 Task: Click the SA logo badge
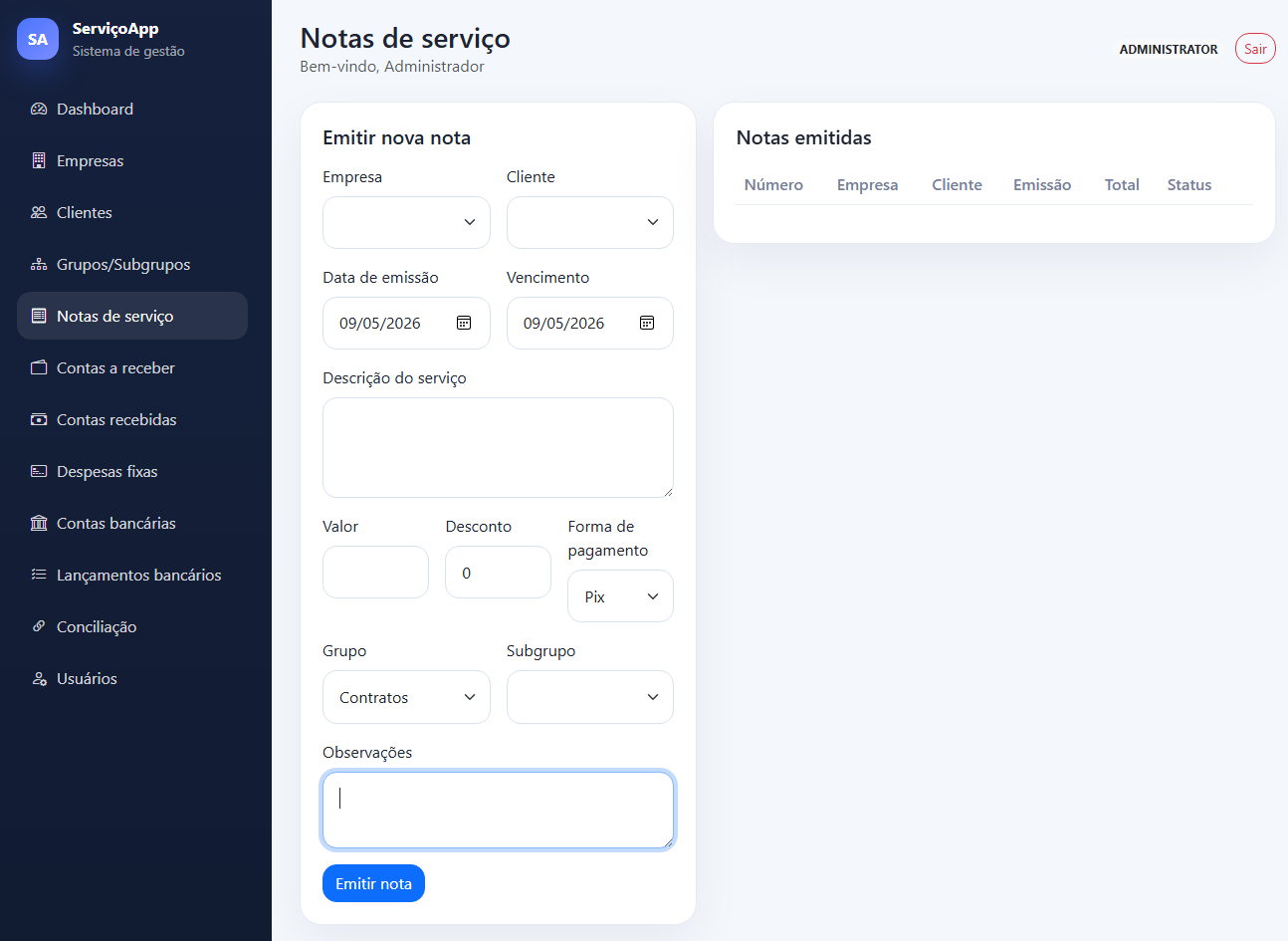click(x=38, y=39)
